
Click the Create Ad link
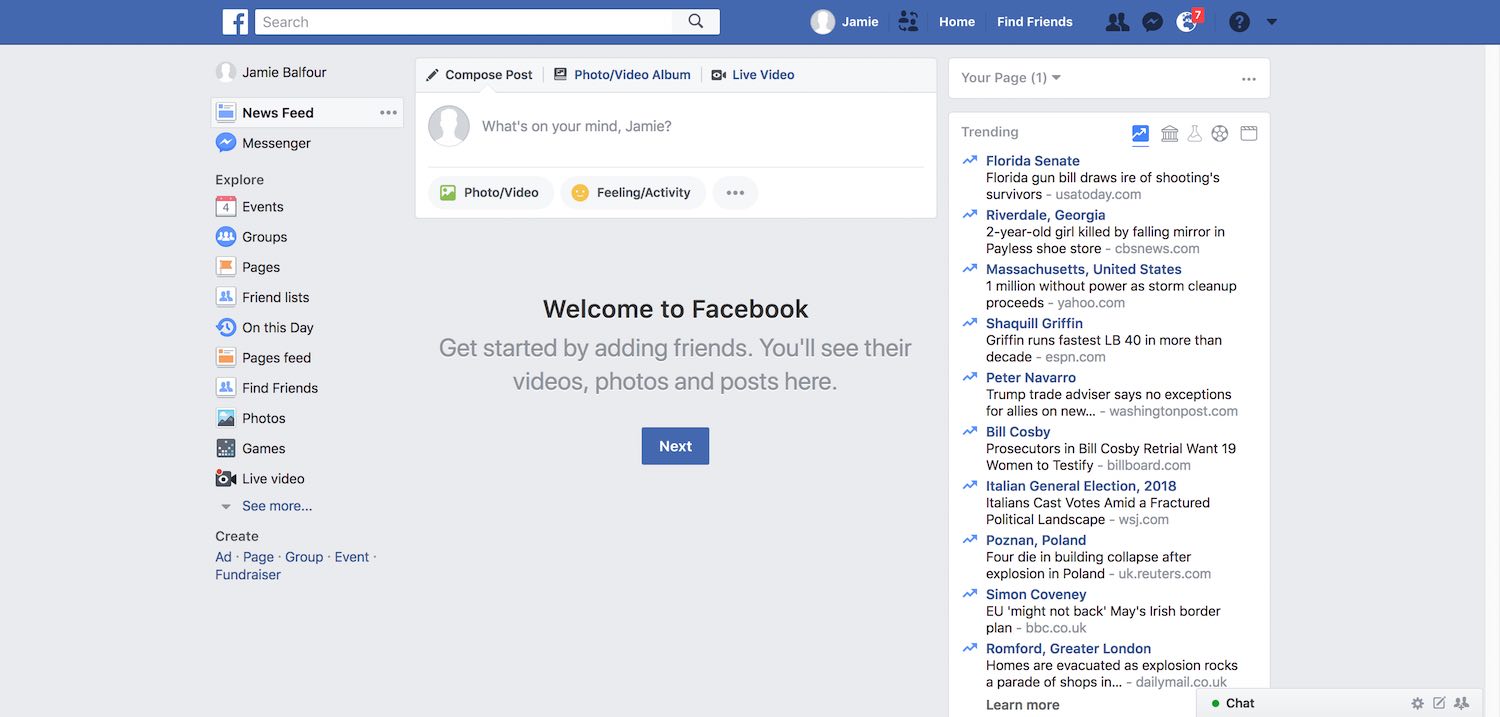pyautogui.click(x=223, y=557)
